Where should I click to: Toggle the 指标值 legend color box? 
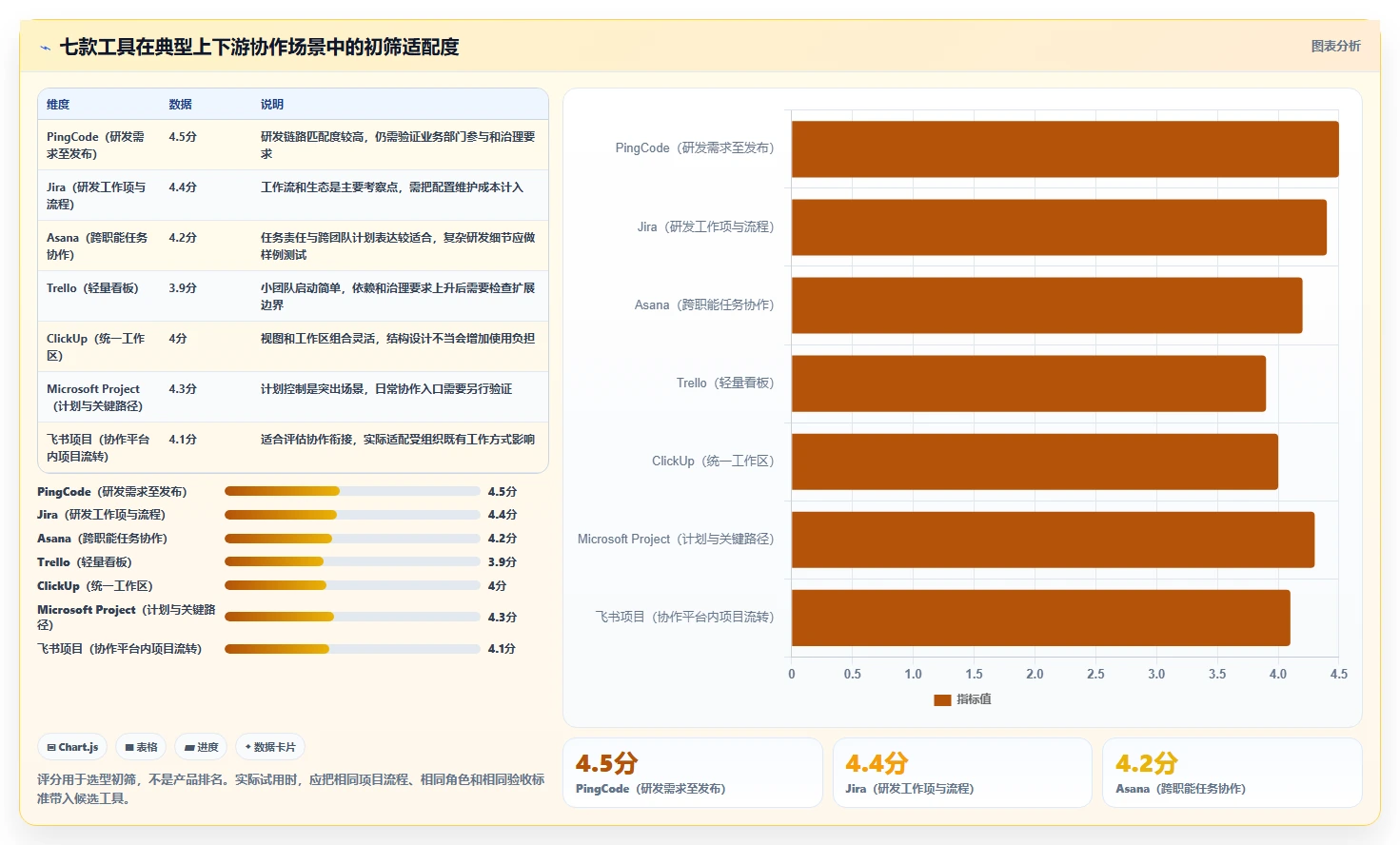[x=942, y=699]
